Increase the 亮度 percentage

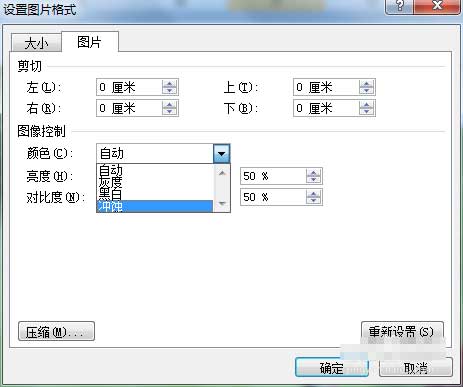click(x=314, y=172)
